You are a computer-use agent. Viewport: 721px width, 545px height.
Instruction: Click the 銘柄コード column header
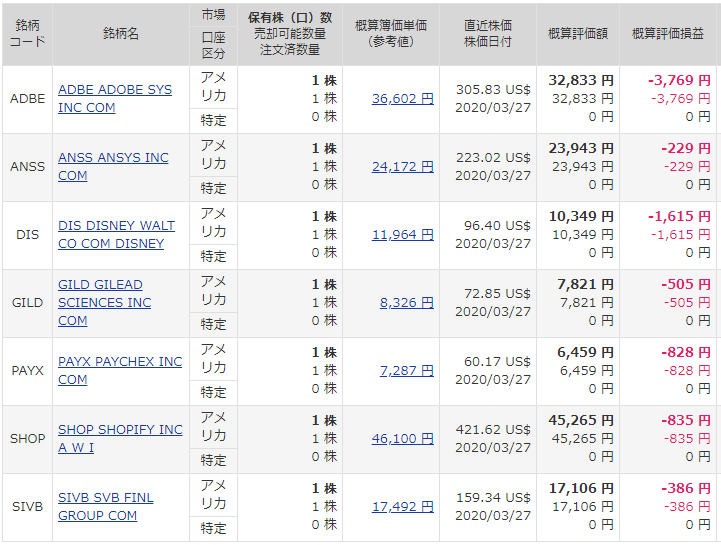(28, 33)
